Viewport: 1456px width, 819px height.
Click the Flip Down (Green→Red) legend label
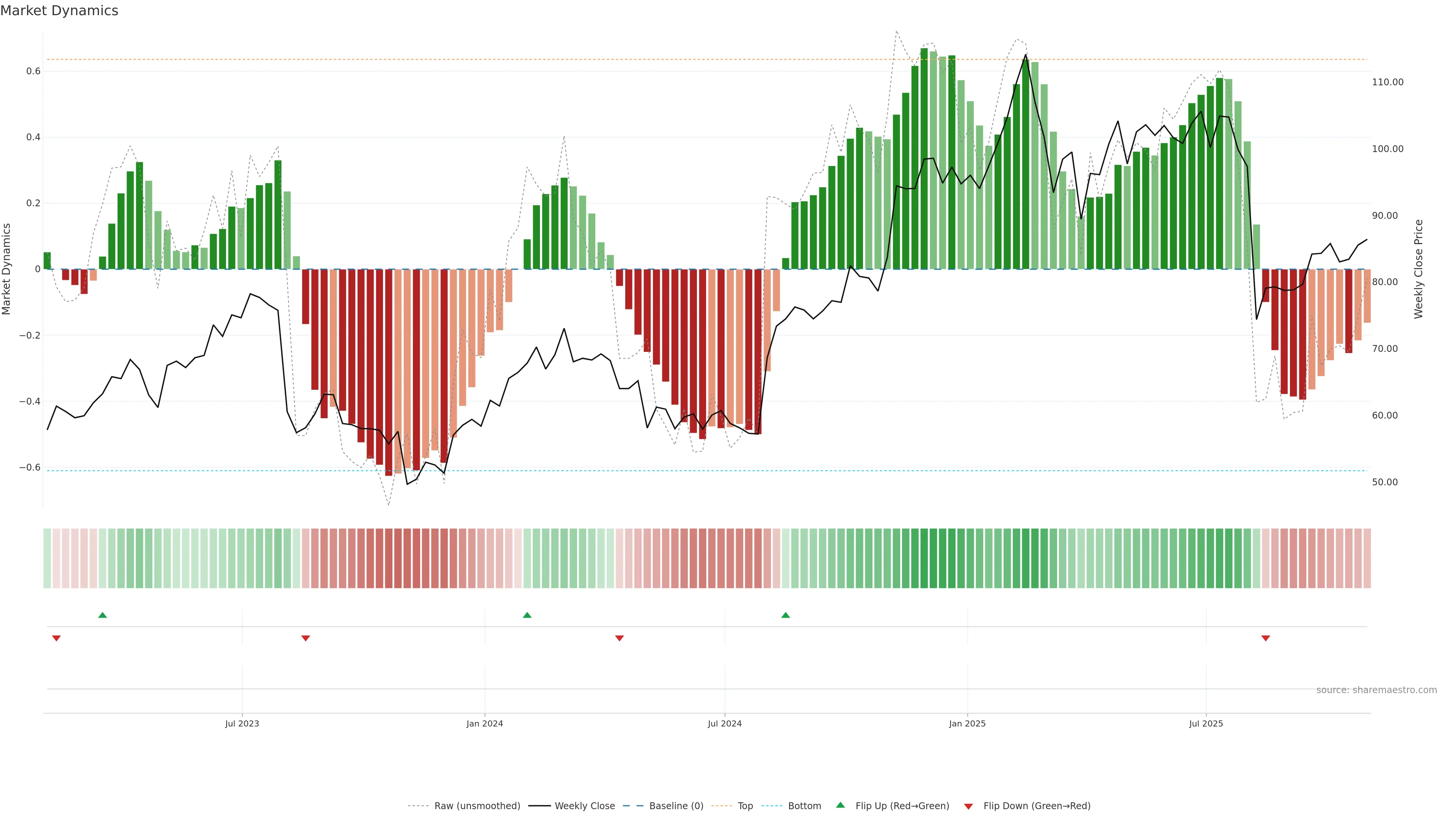tap(1037, 806)
